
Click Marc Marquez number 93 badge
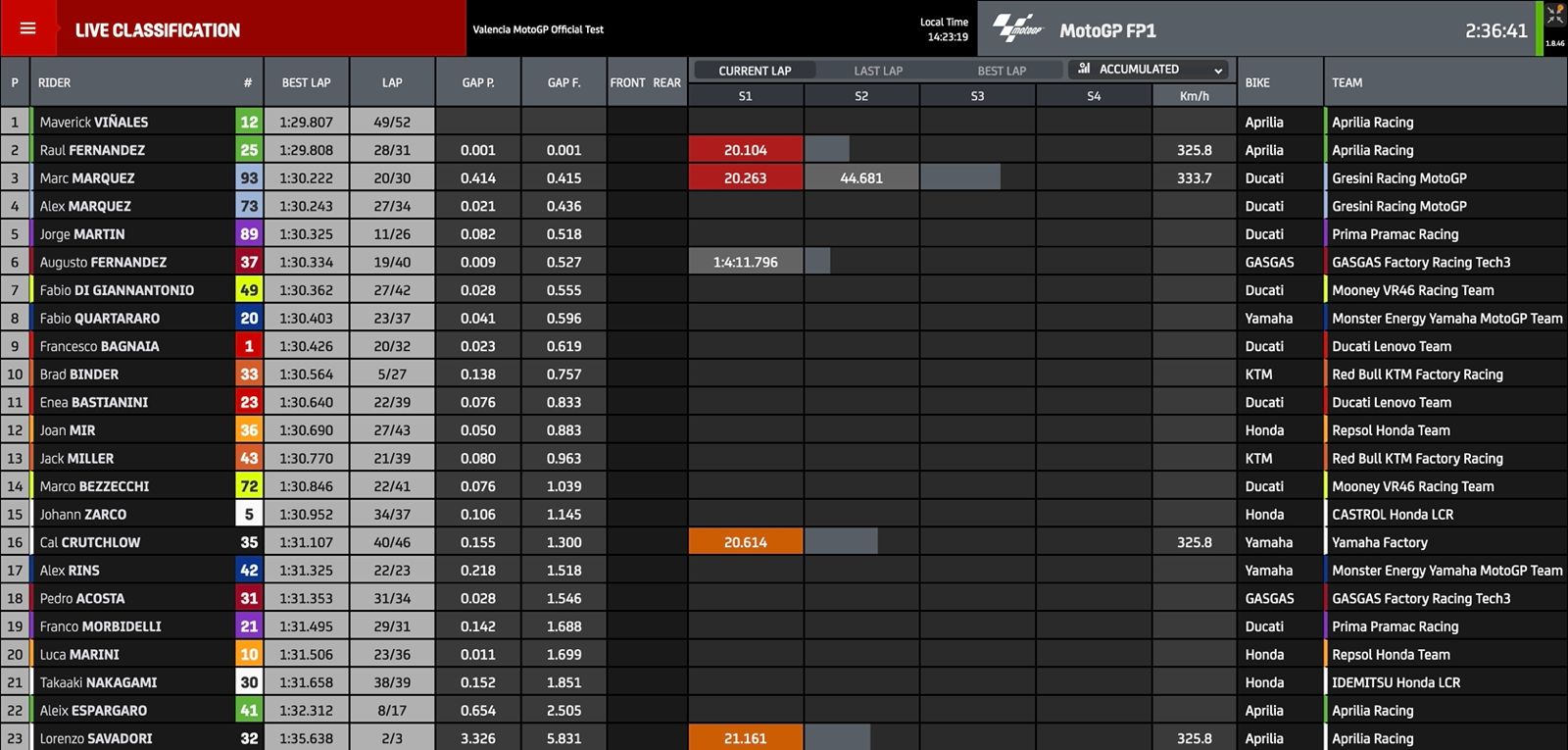(249, 178)
